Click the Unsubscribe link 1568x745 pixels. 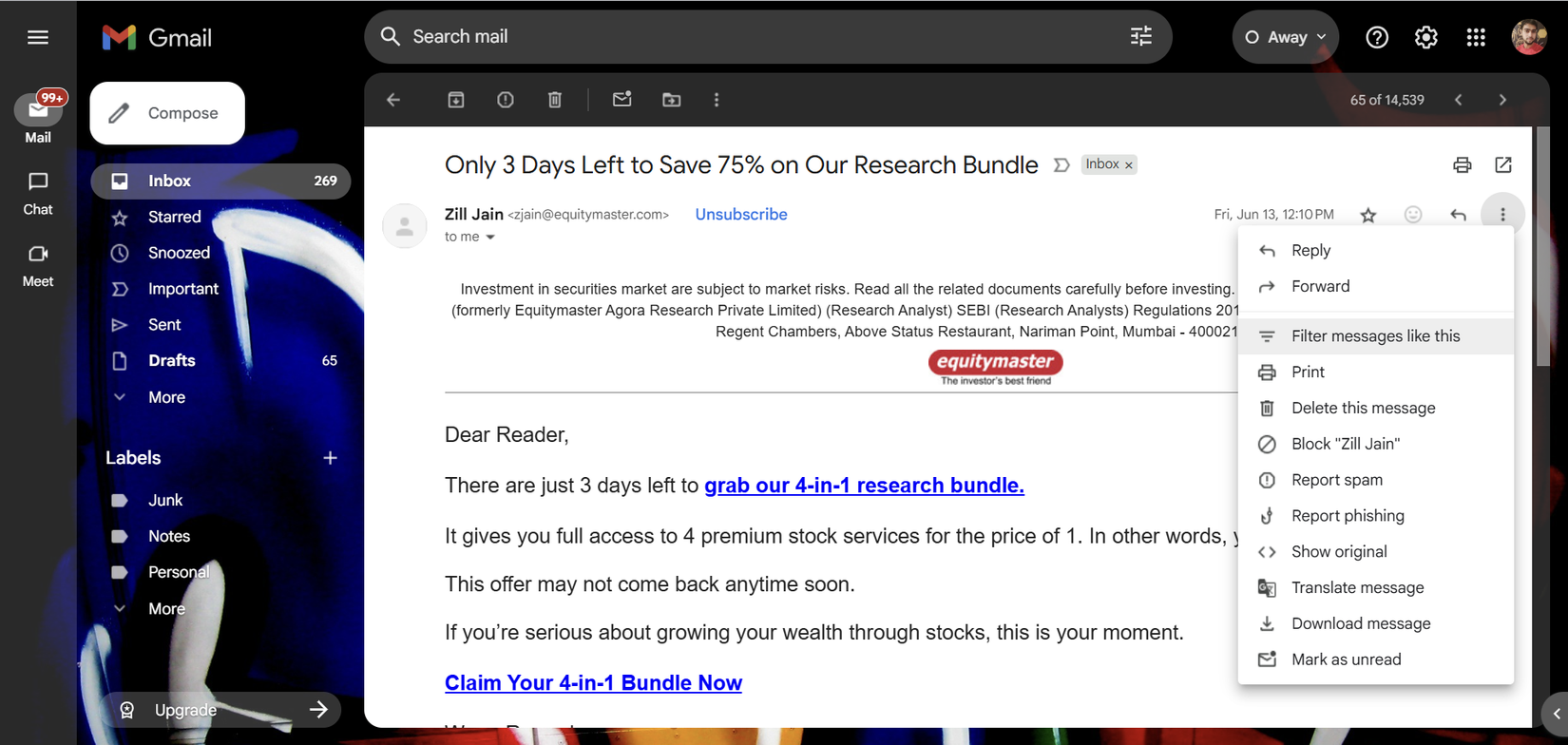tap(741, 215)
